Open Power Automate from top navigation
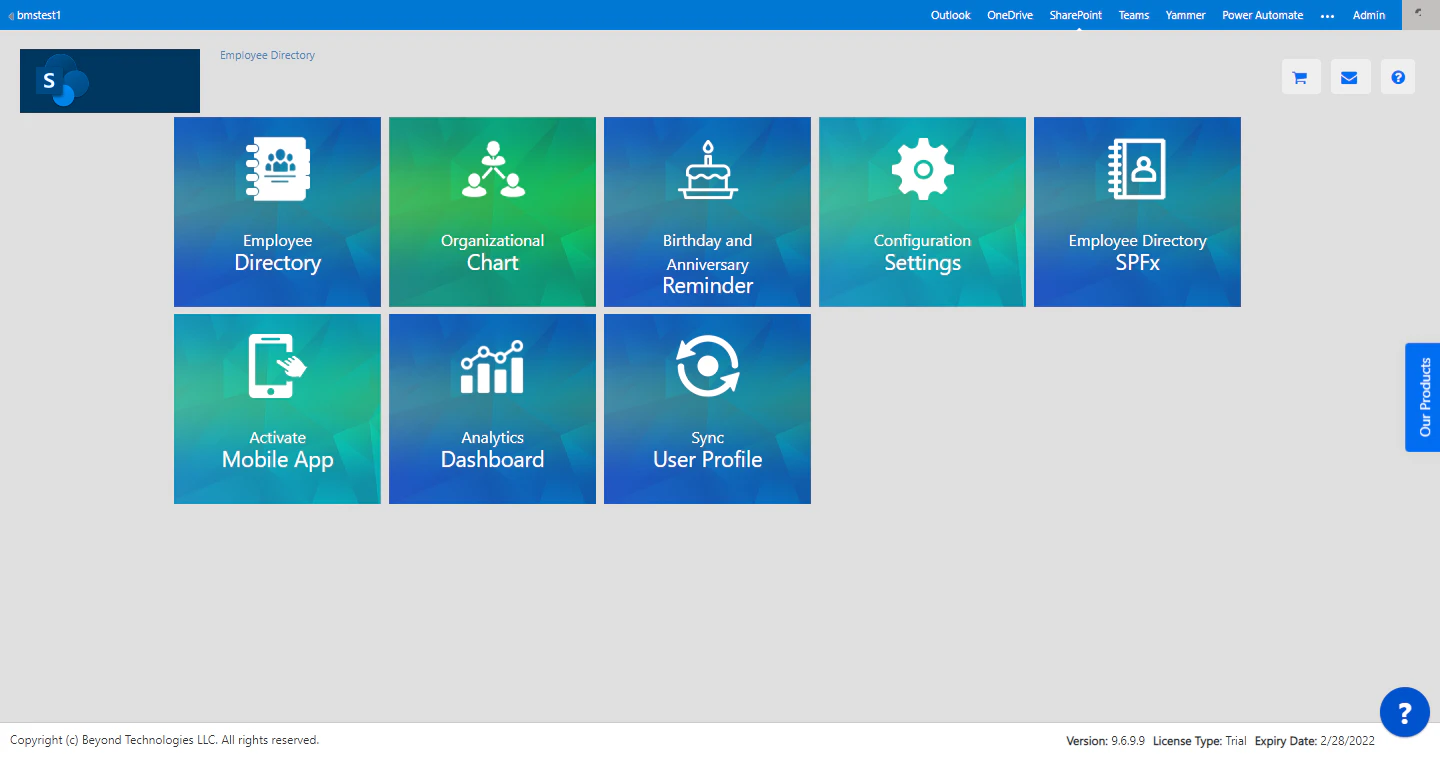This screenshot has height=757, width=1440. point(1262,15)
